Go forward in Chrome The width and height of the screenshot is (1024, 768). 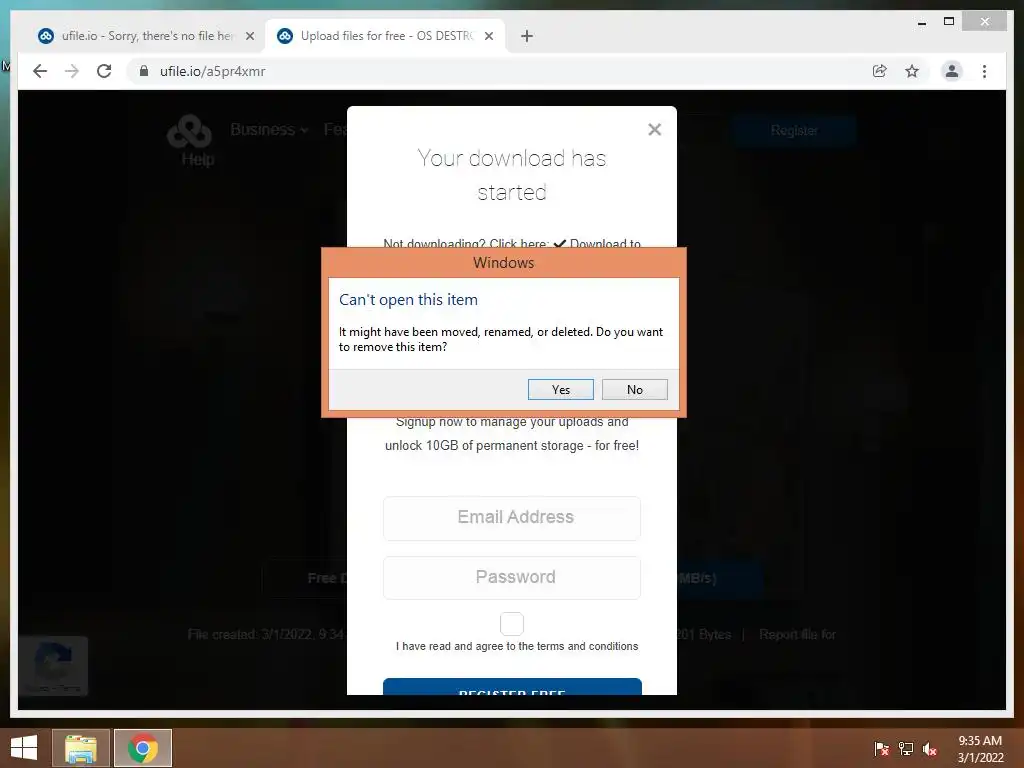72,71
